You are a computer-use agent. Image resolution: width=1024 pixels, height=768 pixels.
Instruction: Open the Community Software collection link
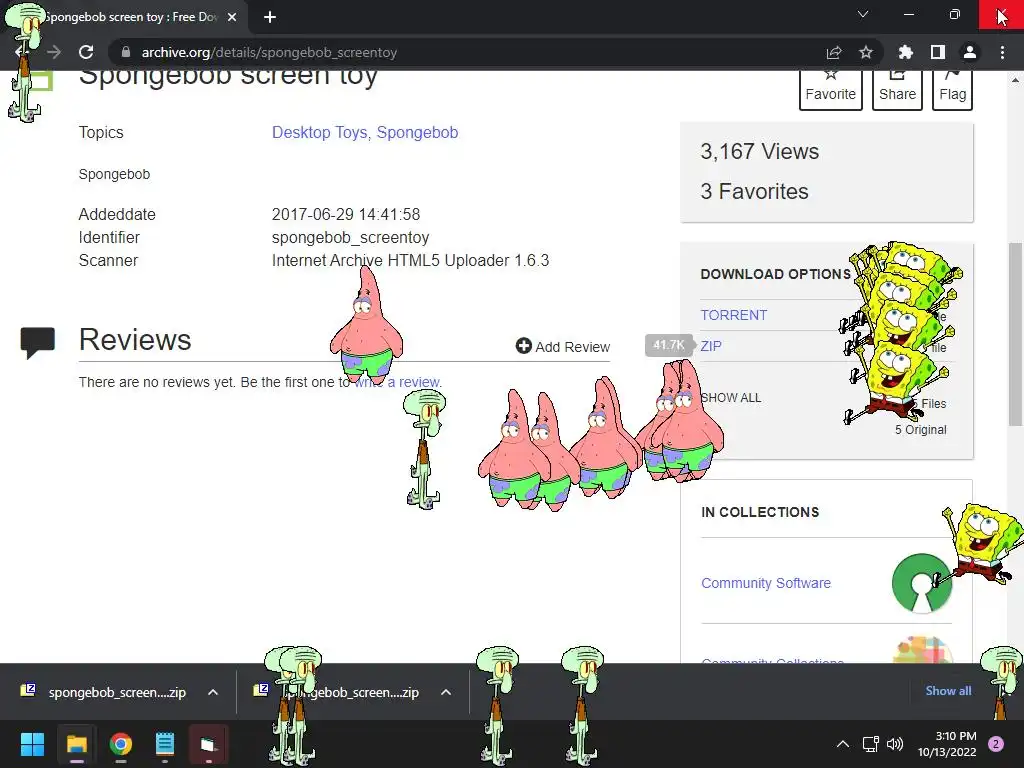(766, 583)
